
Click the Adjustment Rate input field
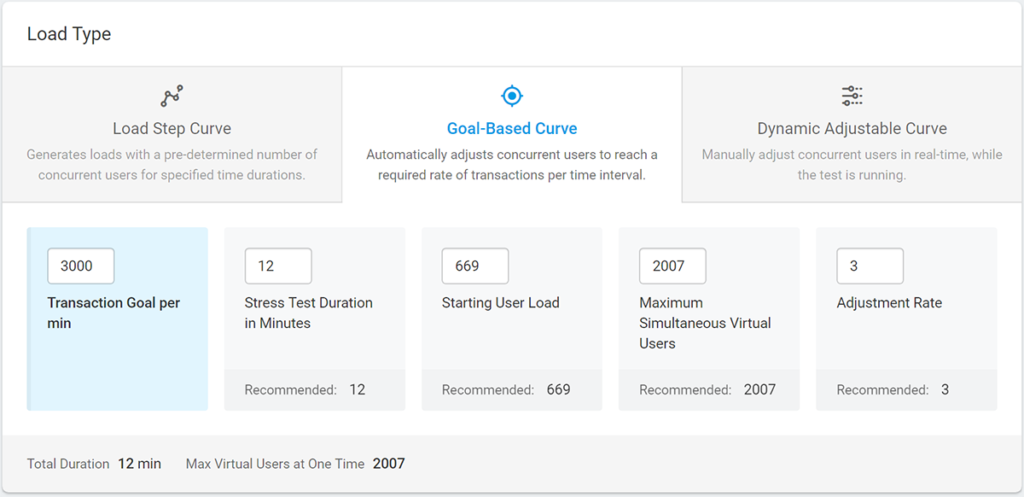869,266
